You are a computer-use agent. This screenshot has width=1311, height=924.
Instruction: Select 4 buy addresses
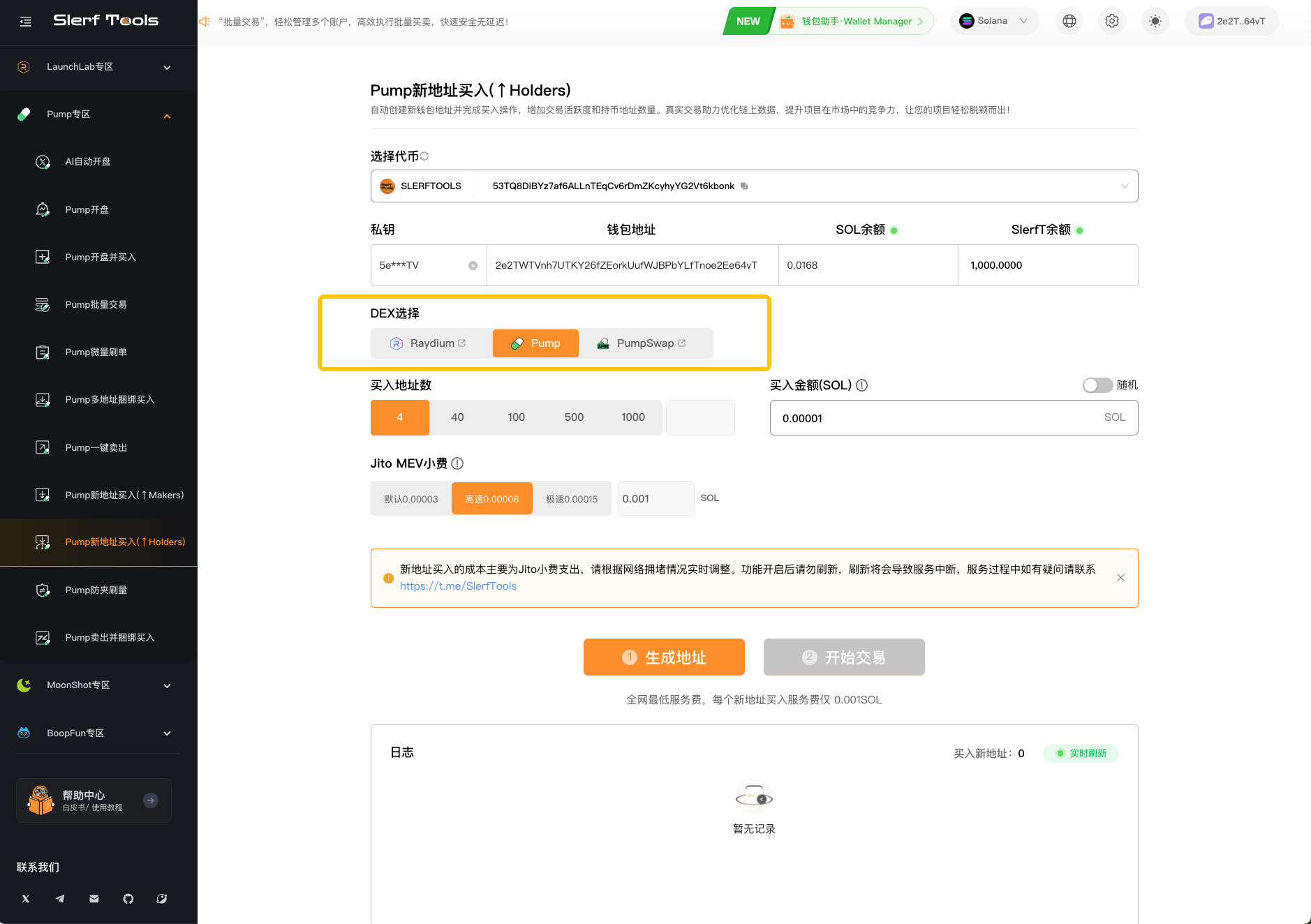click(x=400, y=417)
